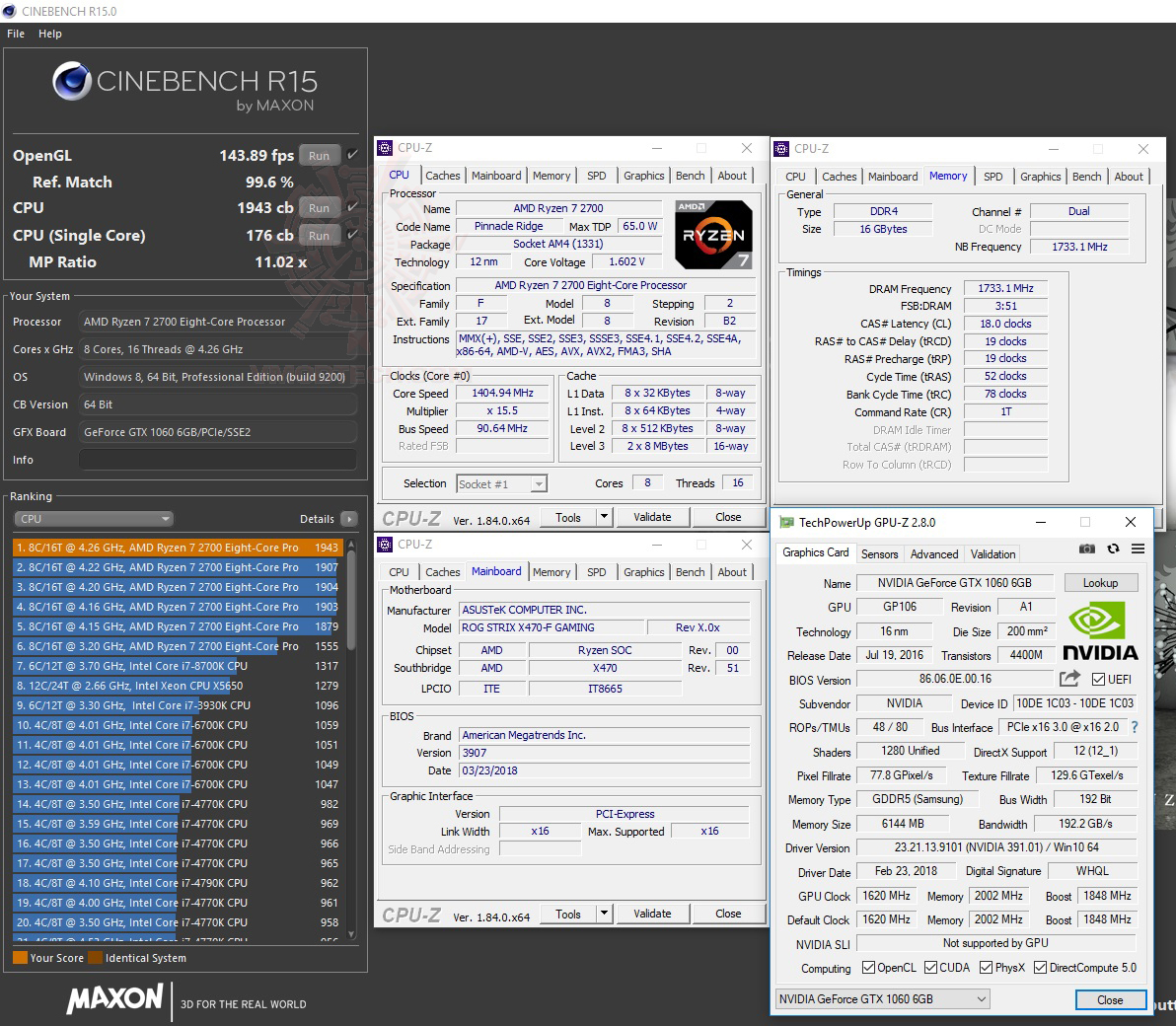This screenshot has width=1176, height=1026.
Task: Switch to Caches tab in top-left CPU-Z
Action: (x=443, y=176)
